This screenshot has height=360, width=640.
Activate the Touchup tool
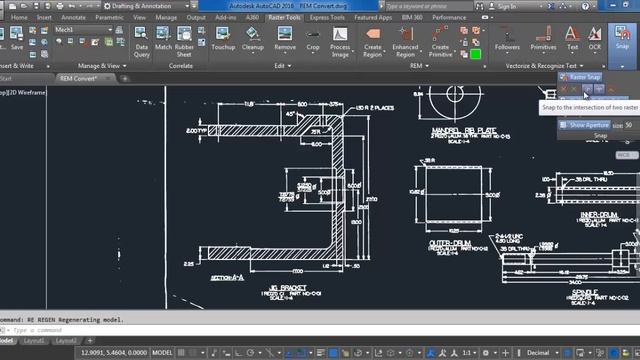click(223, 38)
